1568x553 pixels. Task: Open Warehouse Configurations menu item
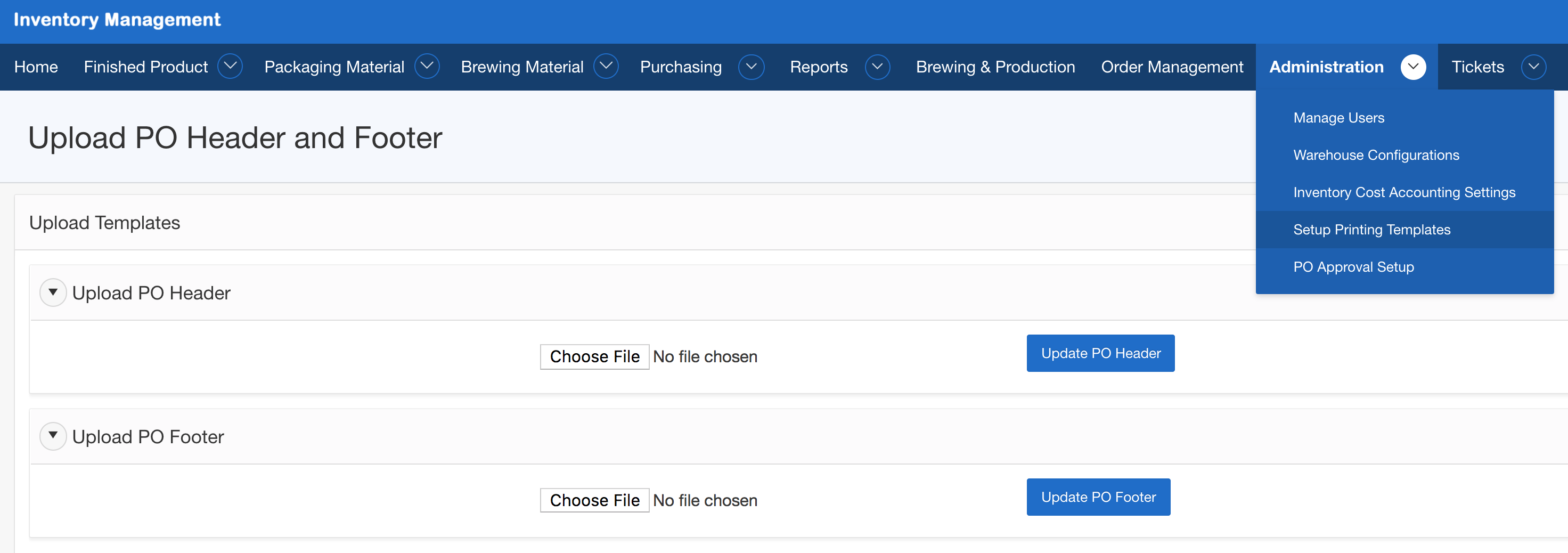(1376, 154)
